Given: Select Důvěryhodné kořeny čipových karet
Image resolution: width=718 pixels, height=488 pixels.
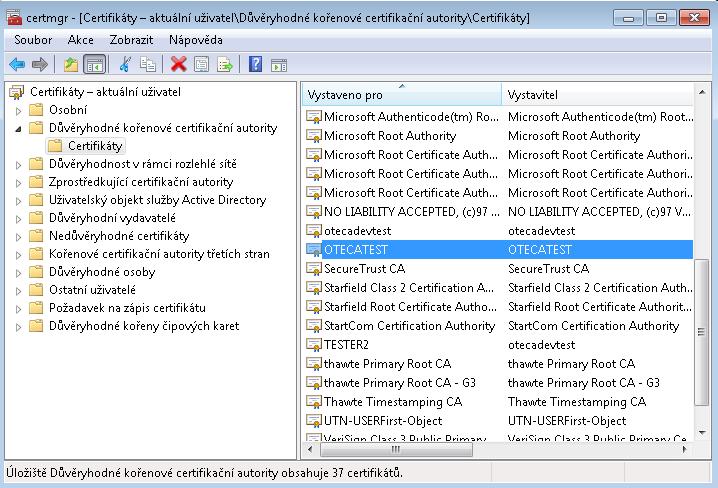Looking at the screenshot, I should click(x=144, y=326).
